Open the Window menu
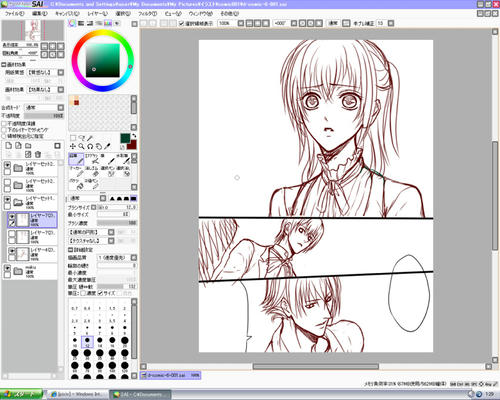This screenshot has width=500, height=400. 200,14
